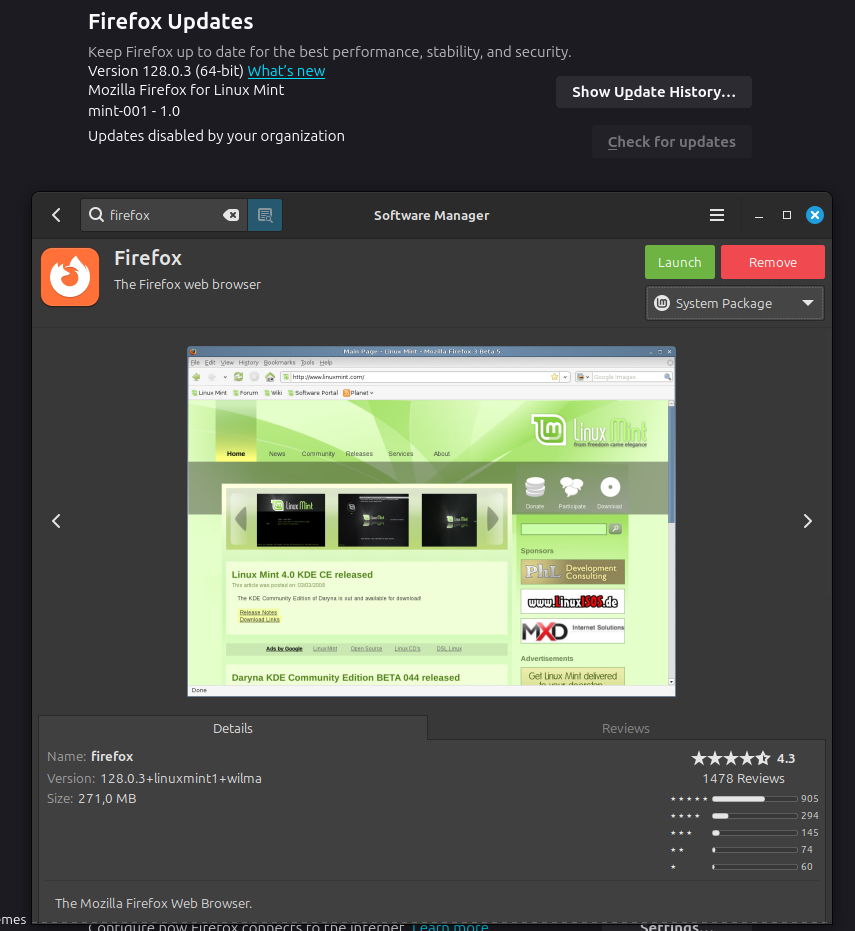Click the five-star rating bar
This screenshot has width=855, height=931.
pos(755,799)
